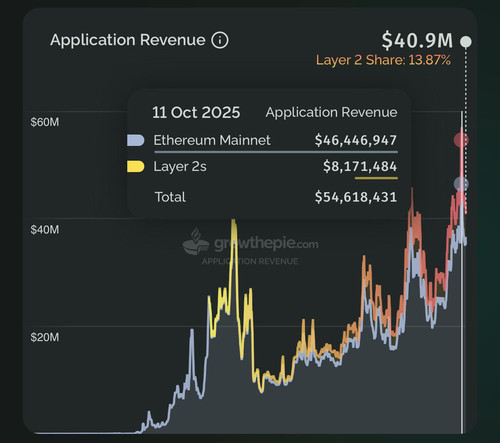The image size is (500, 443).
Task: Click the Layer 2s tooltip row label
Action: pyautogui.click(x=180, y=167)
